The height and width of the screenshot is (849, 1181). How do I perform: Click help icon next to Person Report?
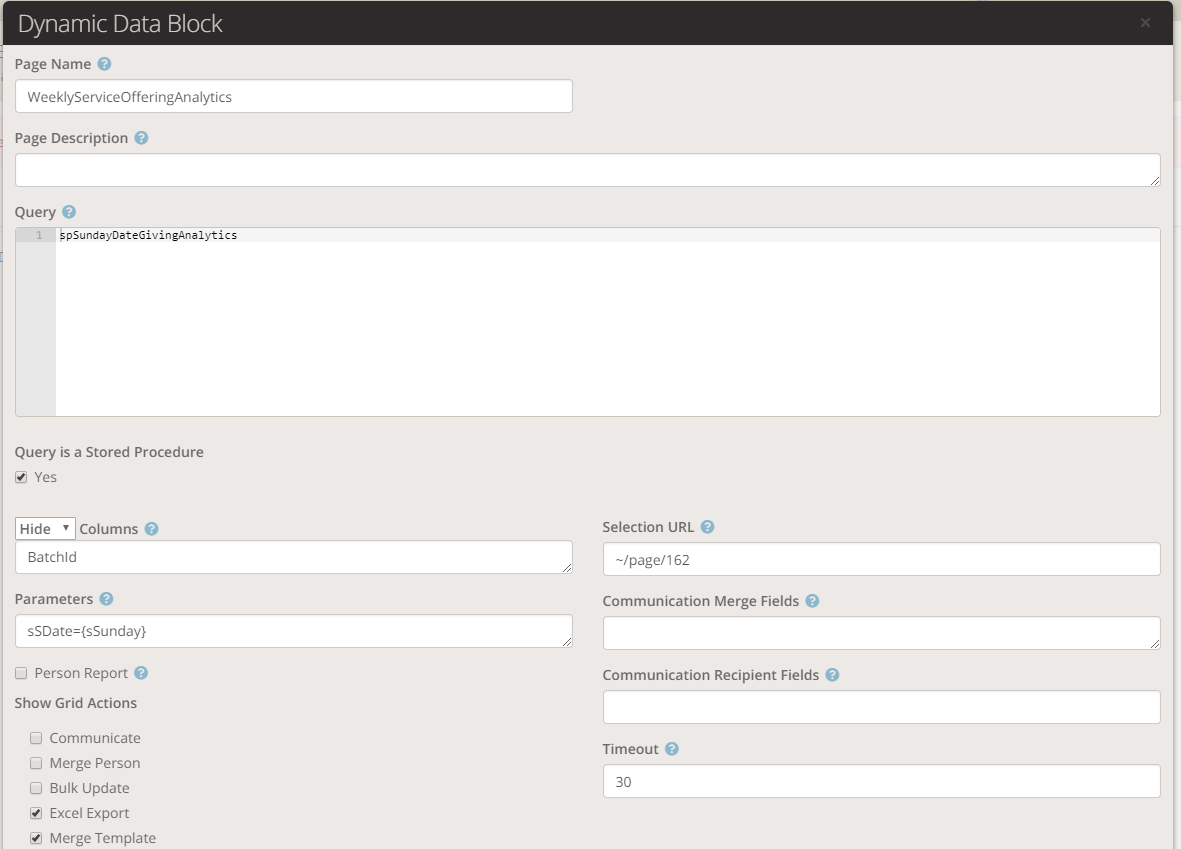(141, 673)
